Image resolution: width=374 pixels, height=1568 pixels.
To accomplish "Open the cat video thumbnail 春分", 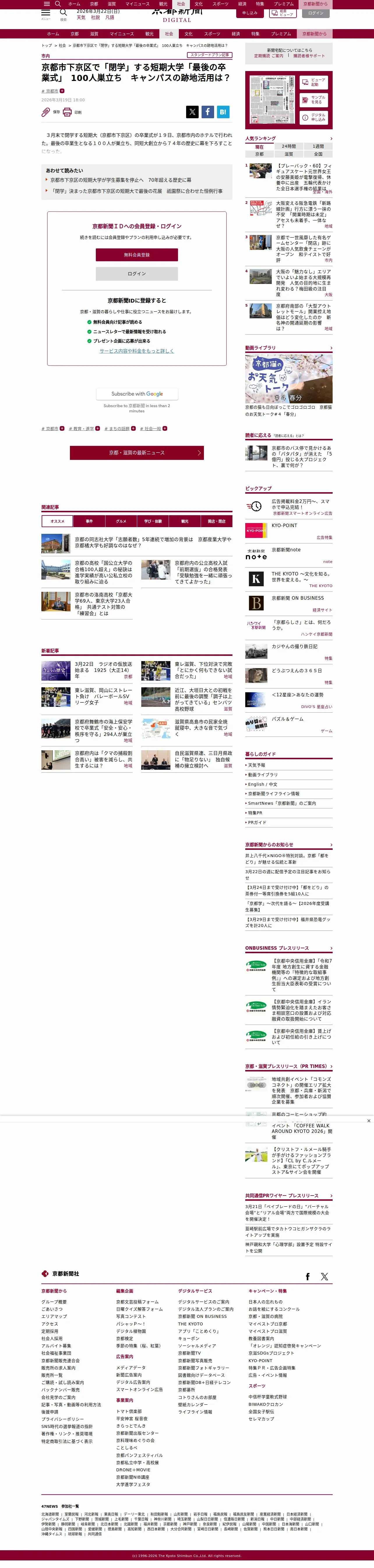I will pos(289,378).
